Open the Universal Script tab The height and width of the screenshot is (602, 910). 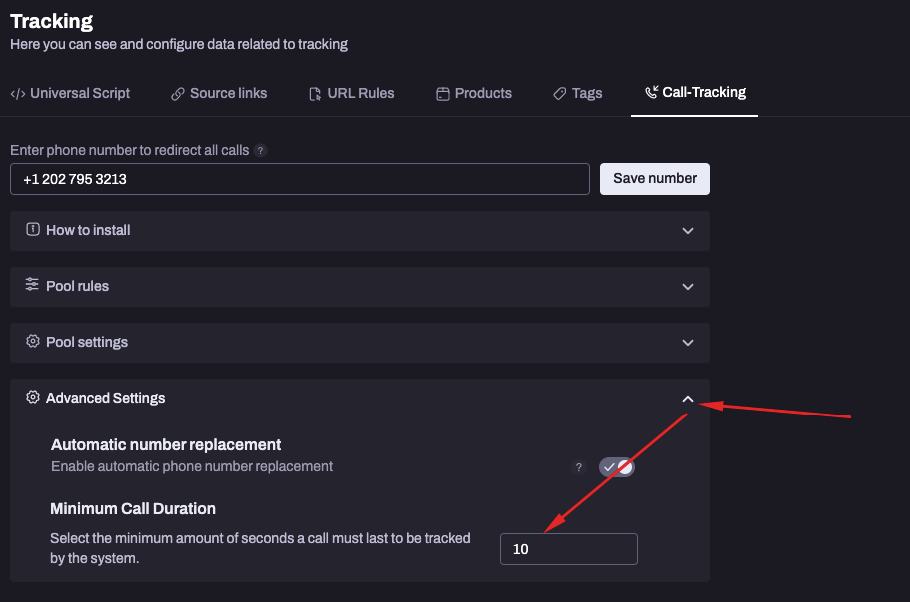tap(70, 93)
